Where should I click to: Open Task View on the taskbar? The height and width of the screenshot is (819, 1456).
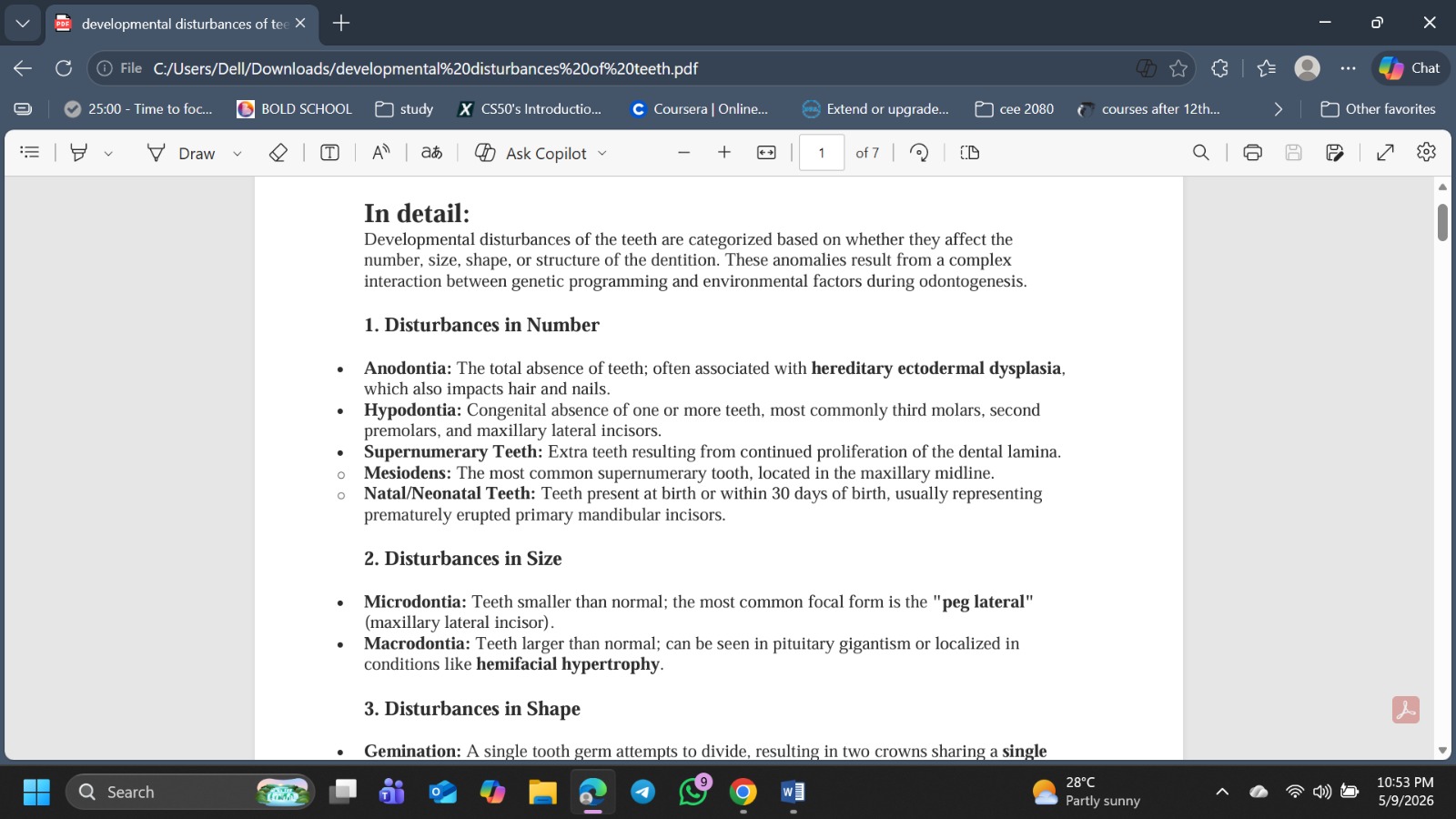pos(343,792)
